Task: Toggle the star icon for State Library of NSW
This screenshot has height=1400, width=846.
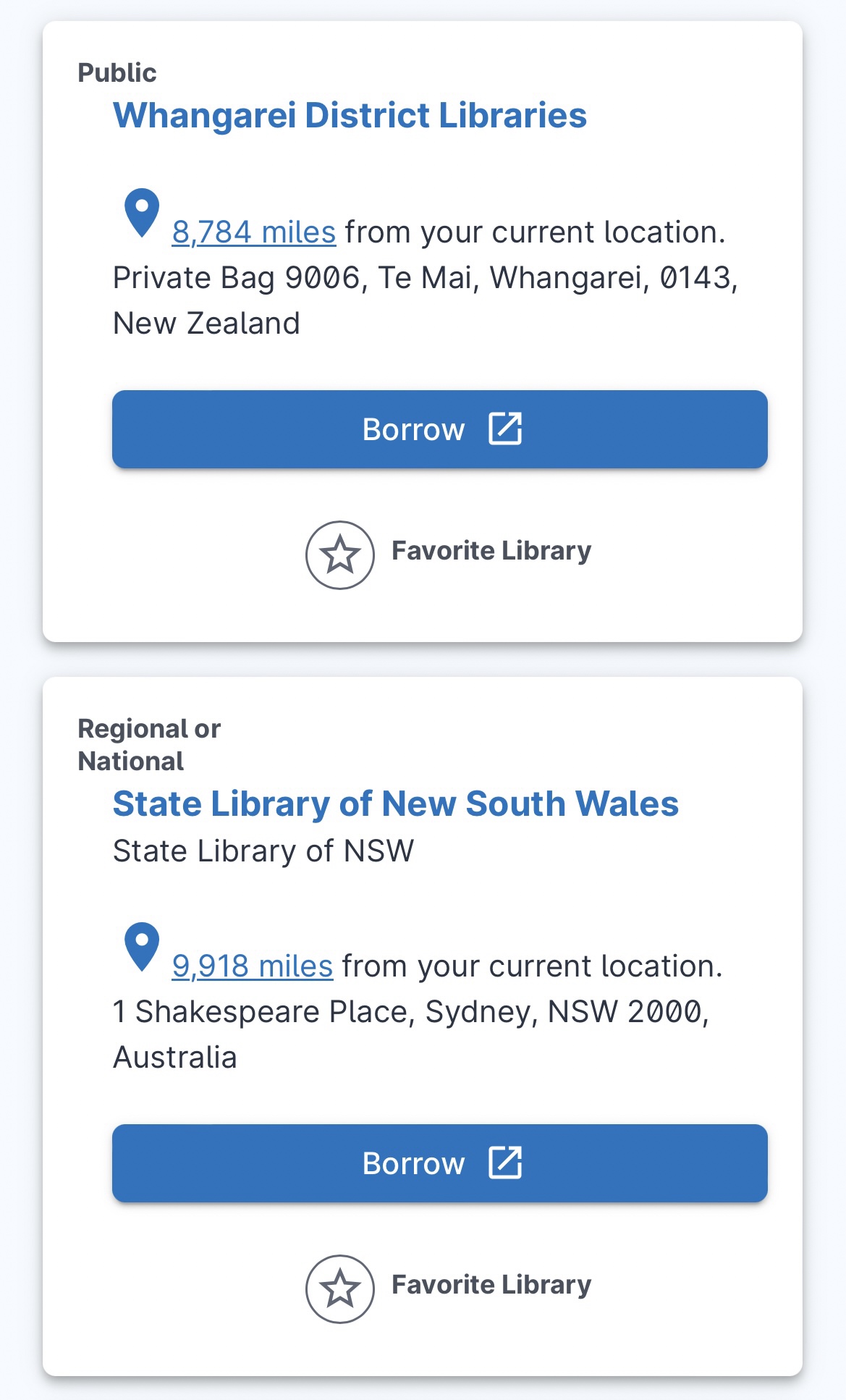Action: tap(339, 1289)
